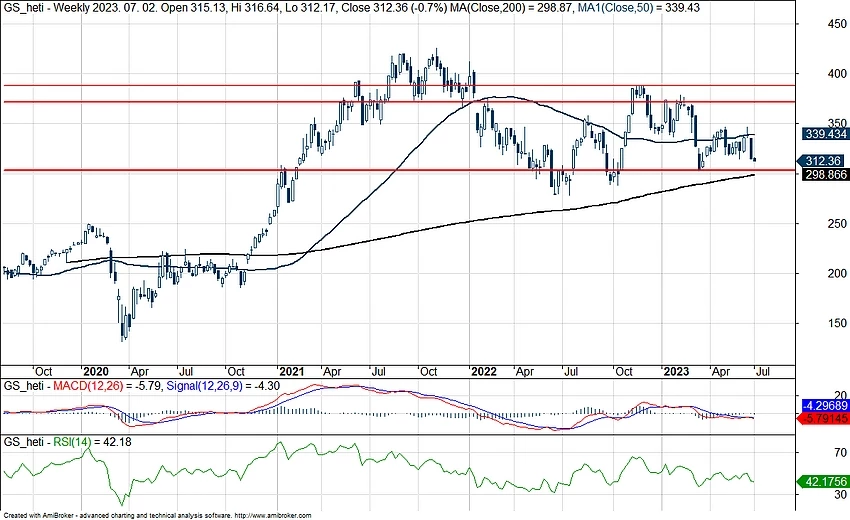
Task: Click the 339.434 moving average price tag
Action: click(824, 133)
